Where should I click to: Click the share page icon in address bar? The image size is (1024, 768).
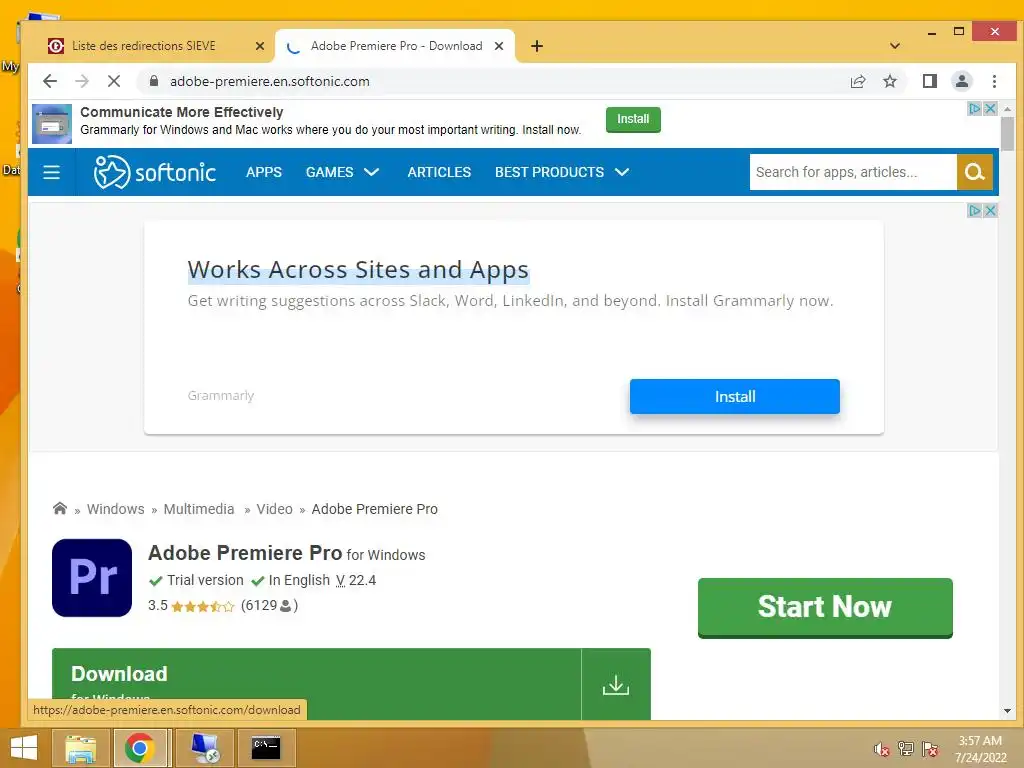click(858, 81)
